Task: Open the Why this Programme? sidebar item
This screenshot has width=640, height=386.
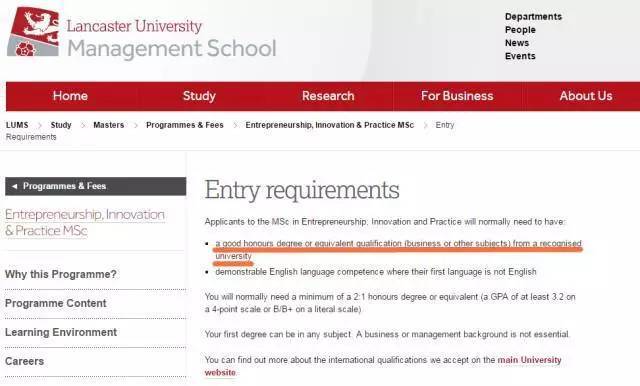Action: click(x=61, y=274)
